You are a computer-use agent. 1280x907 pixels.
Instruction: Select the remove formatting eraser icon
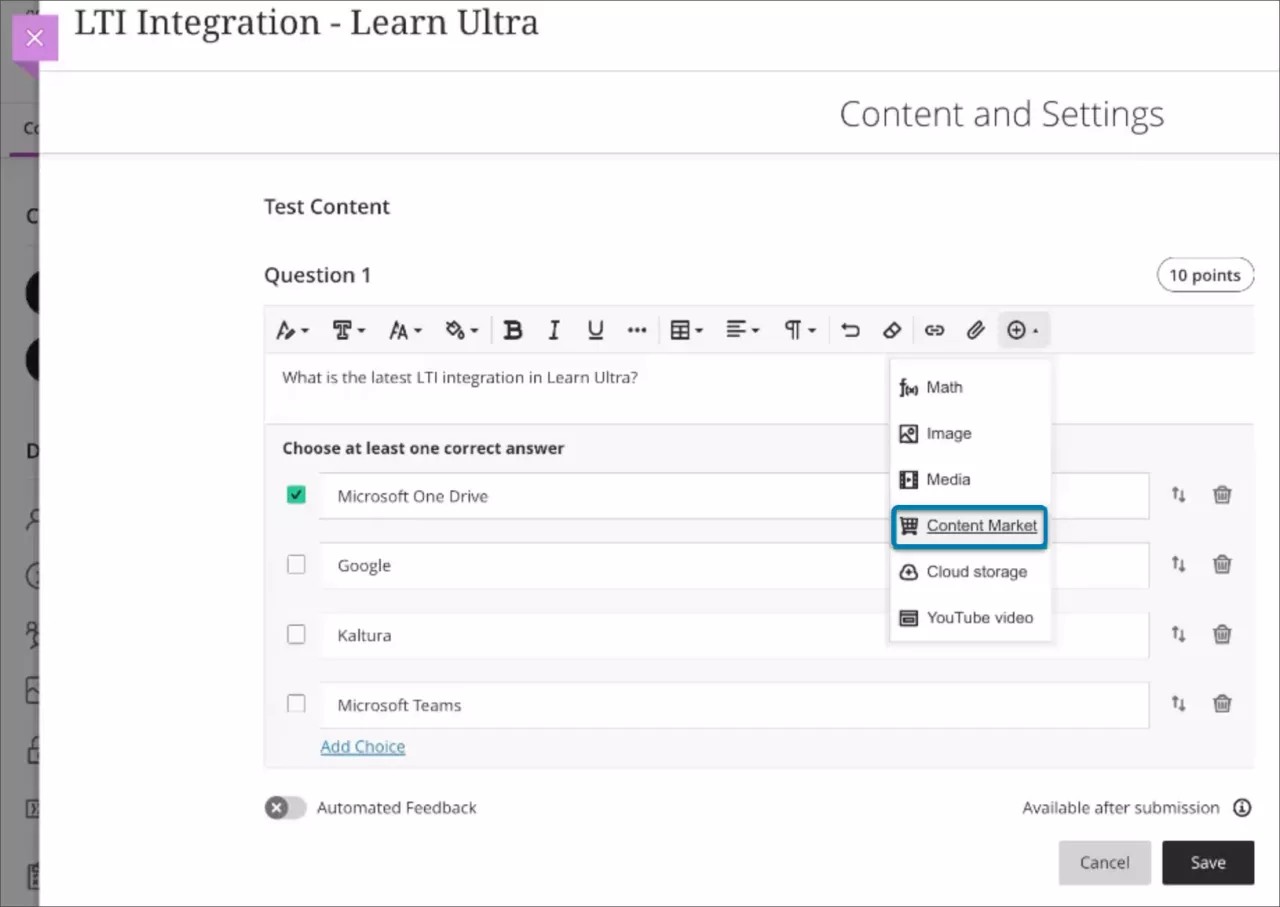coord(892,329)
